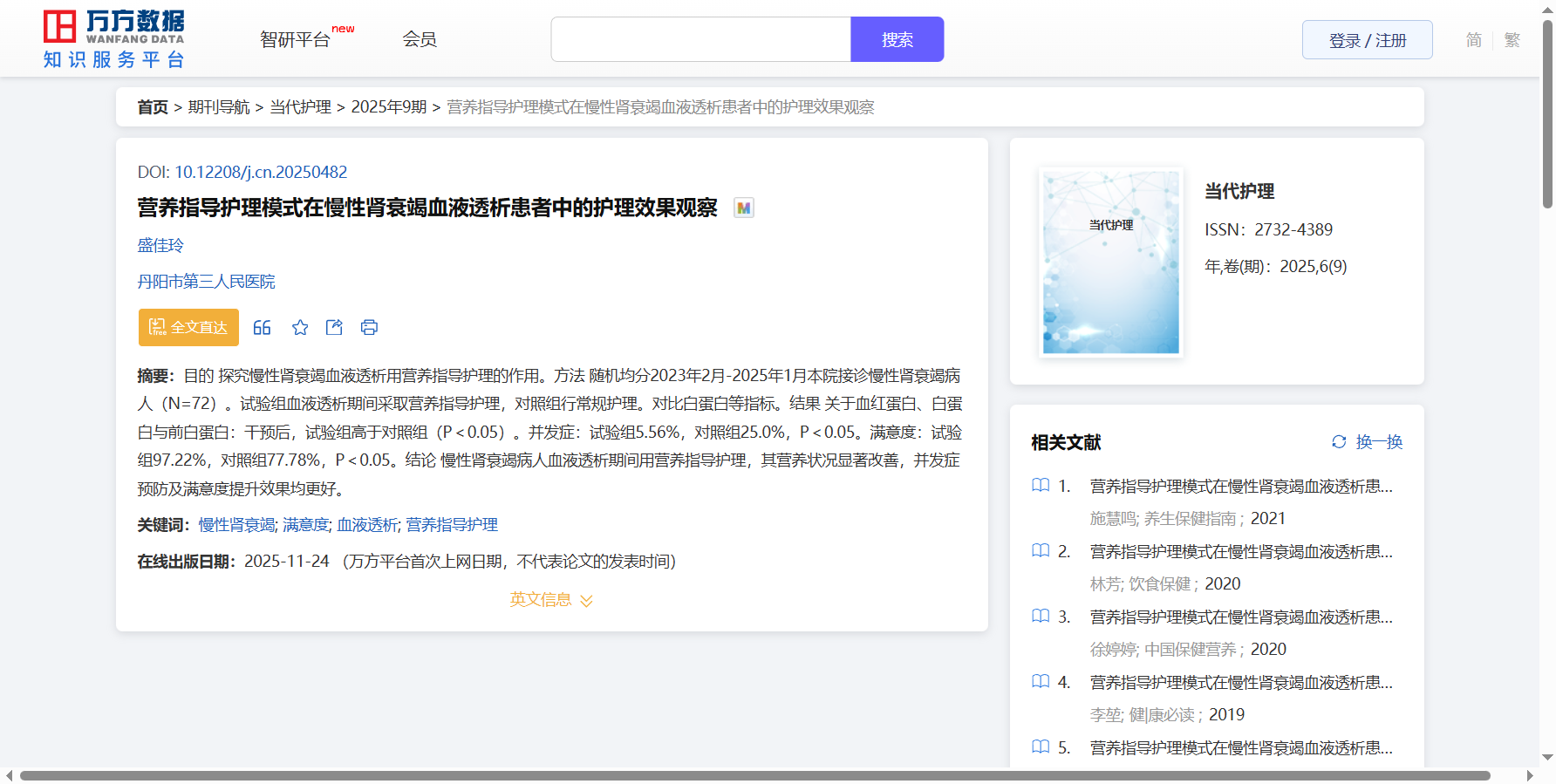Click the refresh icon for related literature
This screenshot has height=784, width=1556.
[1339, 442]
